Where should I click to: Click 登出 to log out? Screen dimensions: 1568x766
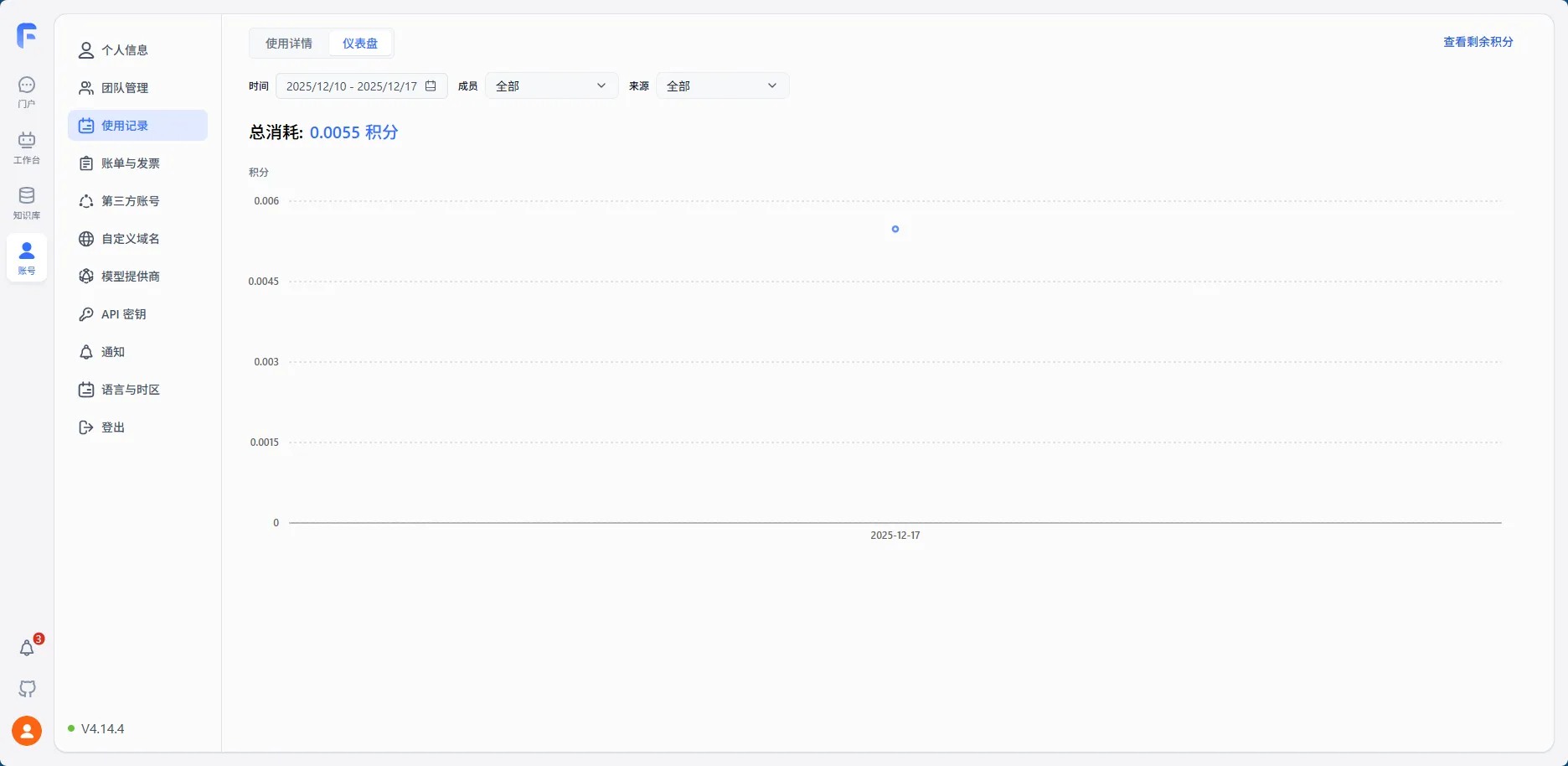pos(113,427)
